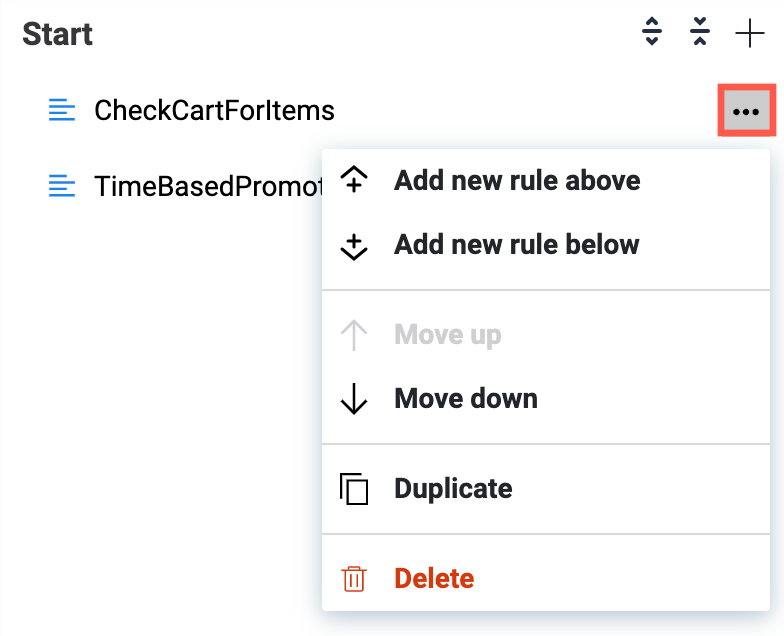Select Duplicate from the context menu
Screen dimensions: 784x636
pos(453,489)
